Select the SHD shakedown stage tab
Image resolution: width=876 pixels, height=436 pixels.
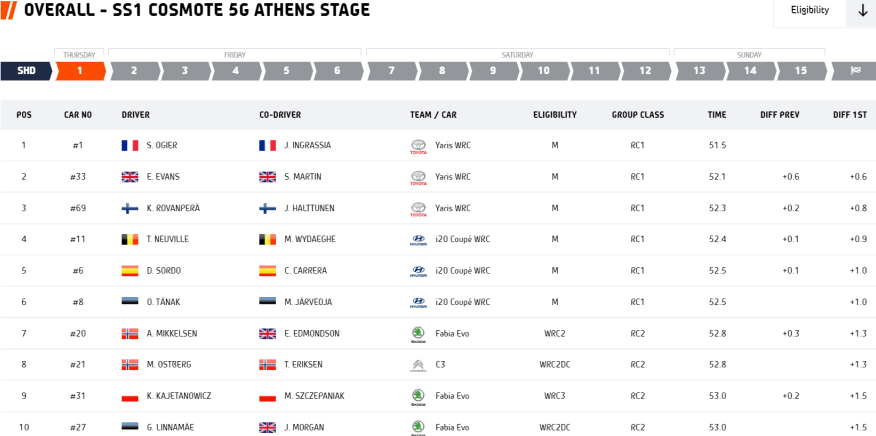click(x=25, y=71)
